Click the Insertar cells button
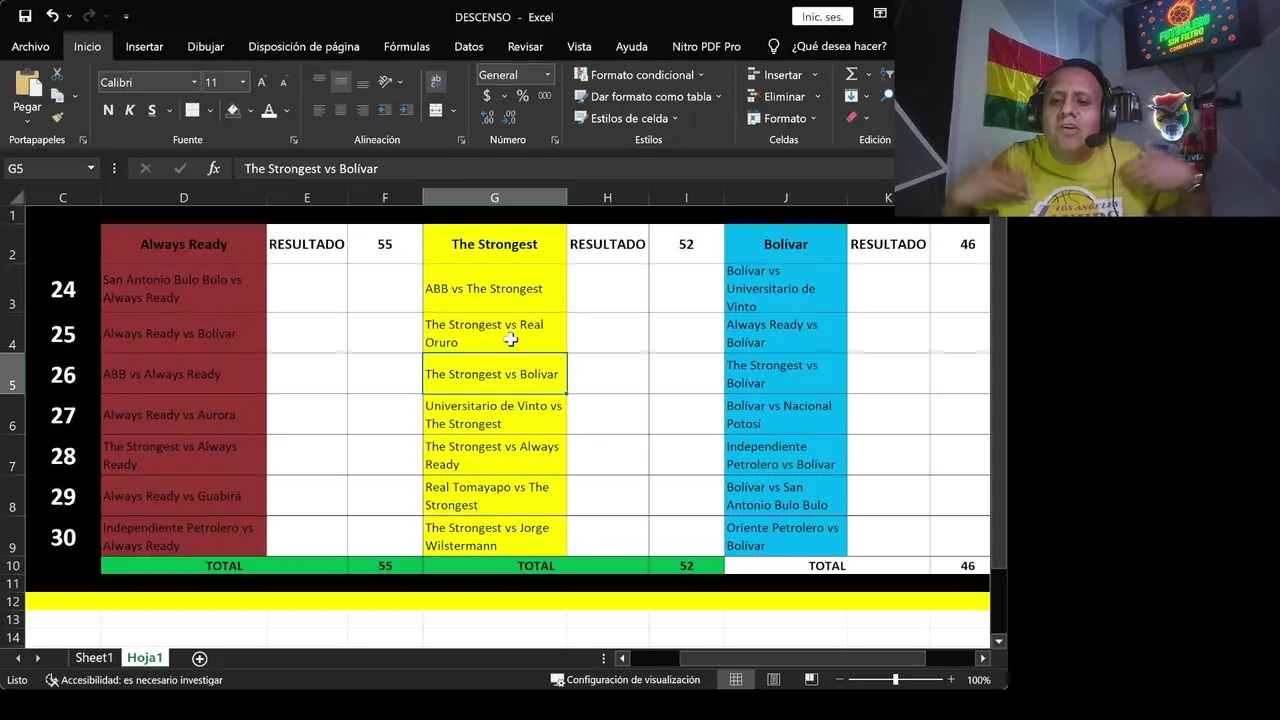The height and width of the screenshot is (720, 1280). 783,74
